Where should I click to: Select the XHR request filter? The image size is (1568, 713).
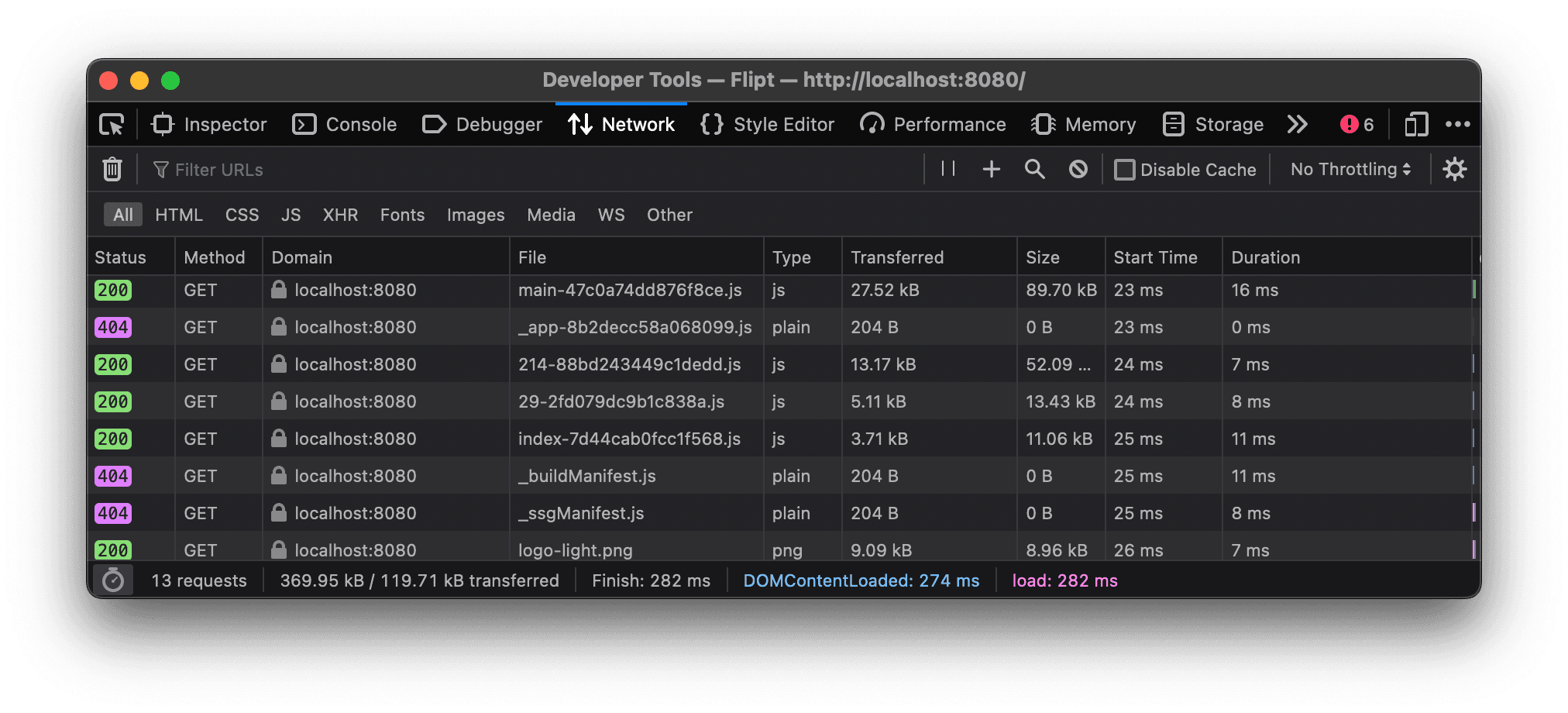340,215
